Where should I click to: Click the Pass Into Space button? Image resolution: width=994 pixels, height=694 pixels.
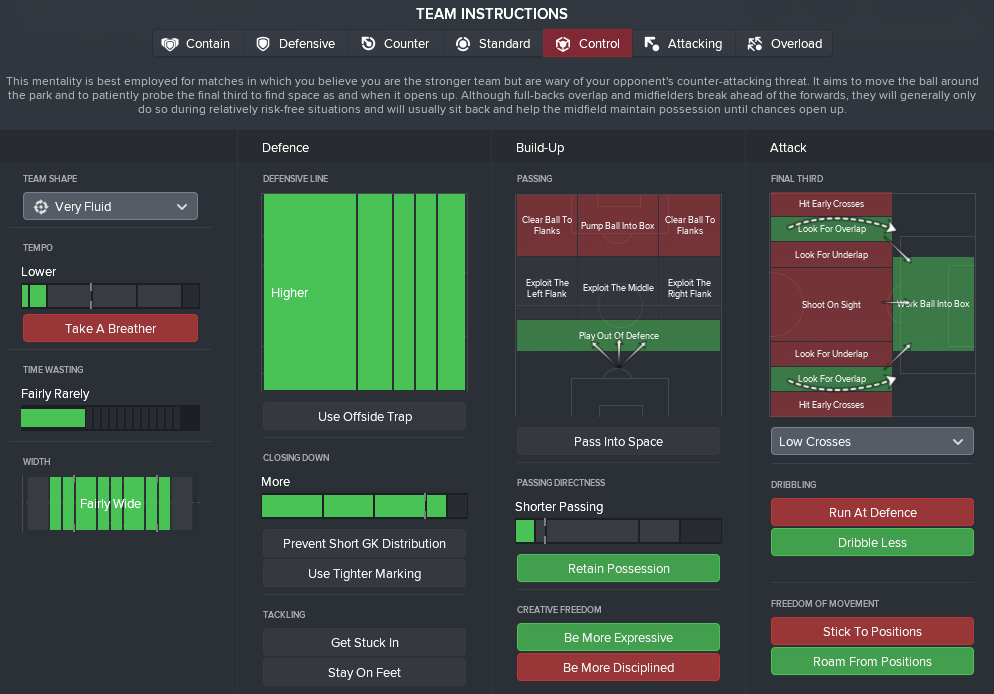[x=618, y=442]
